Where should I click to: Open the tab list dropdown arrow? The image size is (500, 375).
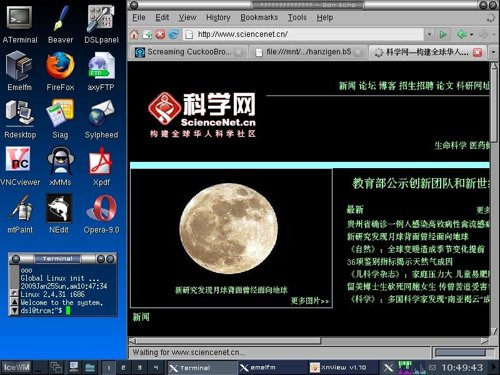493,52
